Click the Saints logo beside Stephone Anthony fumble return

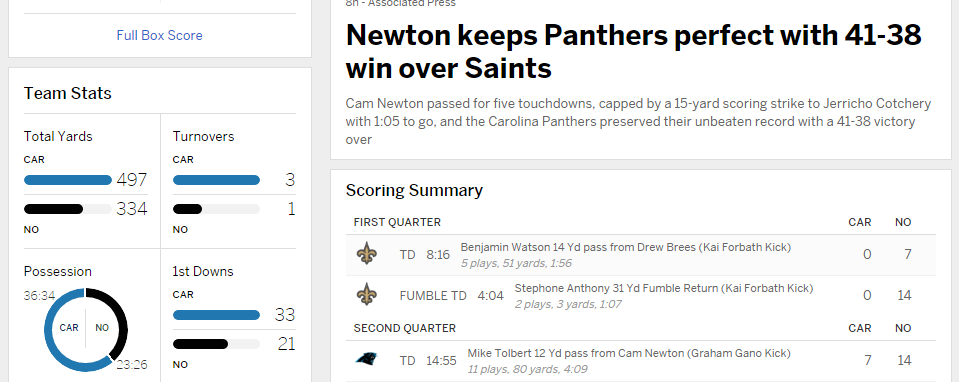tap(367, 295)
